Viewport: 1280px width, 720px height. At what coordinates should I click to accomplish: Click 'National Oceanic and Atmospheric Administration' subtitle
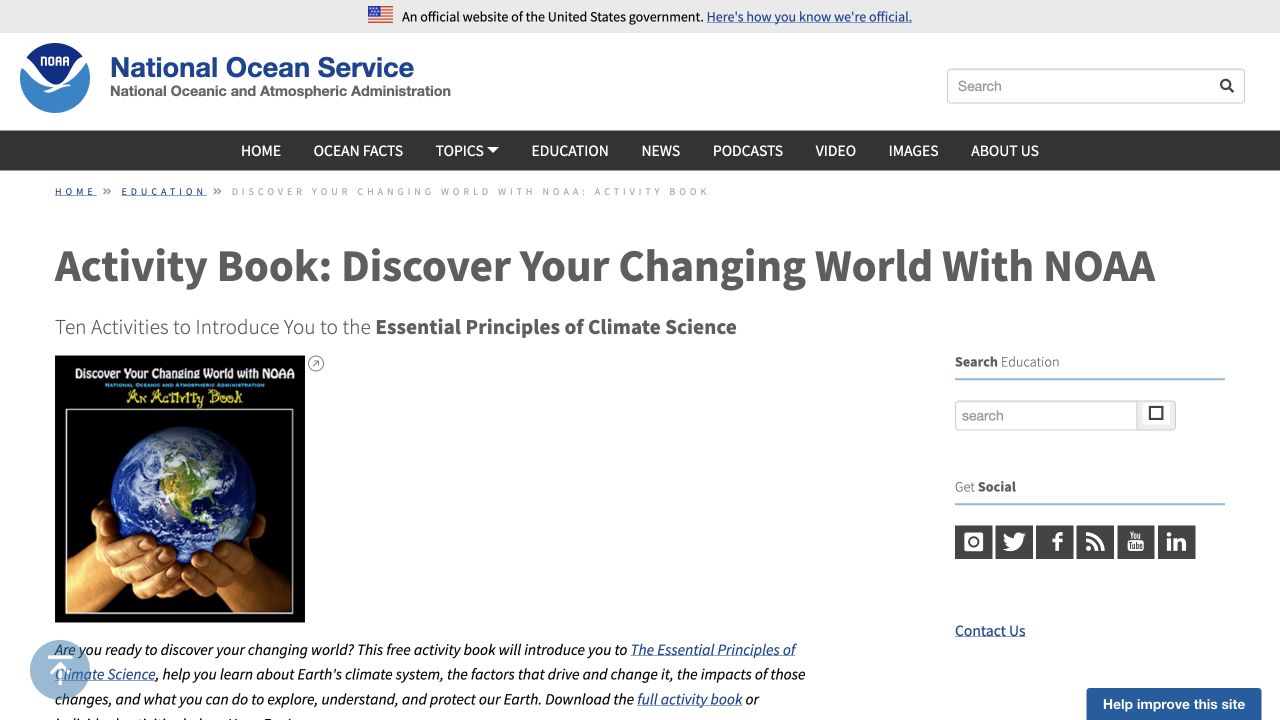[280, 91]
